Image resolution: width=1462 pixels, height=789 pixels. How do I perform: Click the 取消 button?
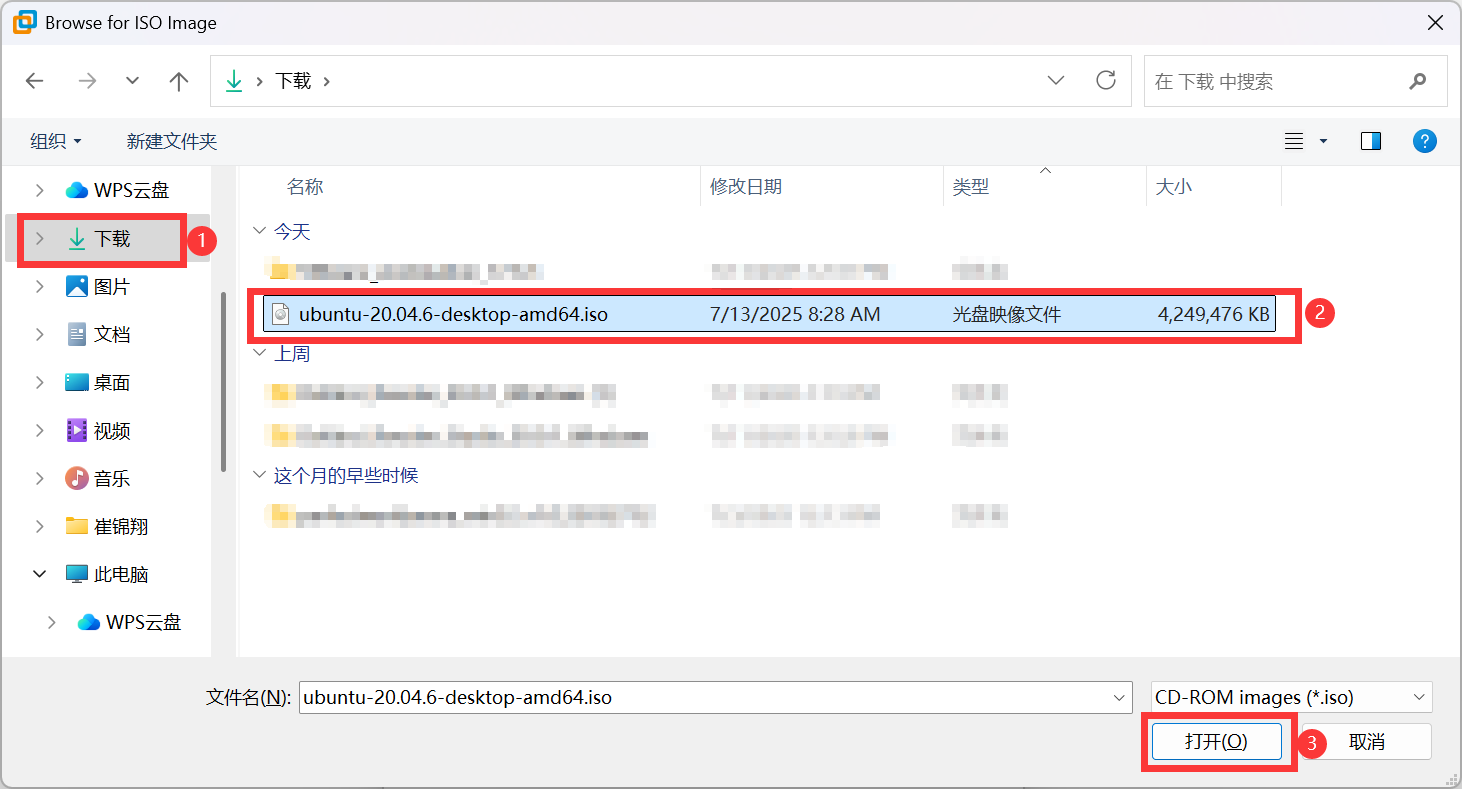[1366, 741]
